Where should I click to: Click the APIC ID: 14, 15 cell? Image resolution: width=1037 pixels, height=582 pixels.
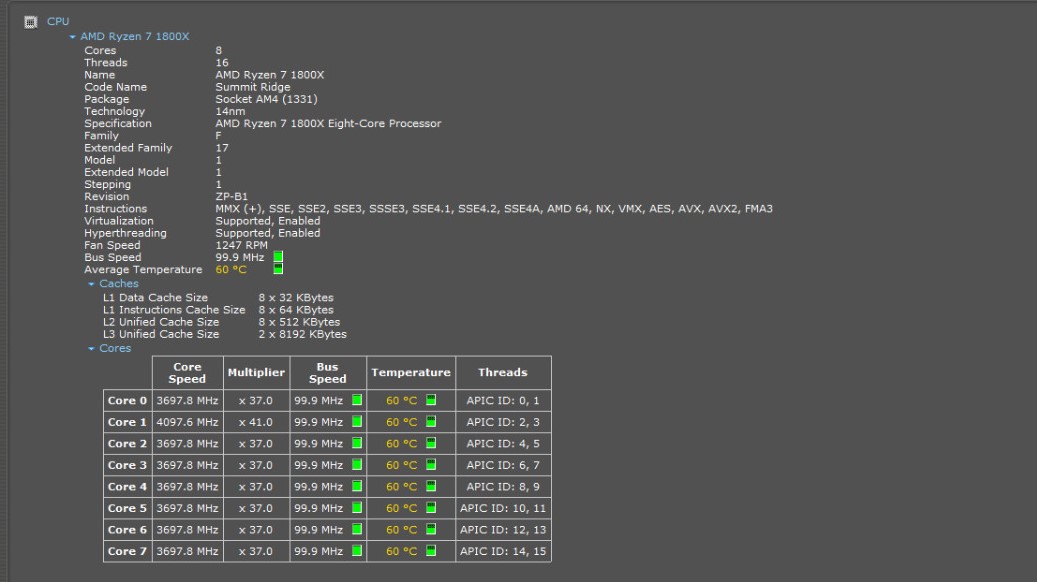coord(503,552)
